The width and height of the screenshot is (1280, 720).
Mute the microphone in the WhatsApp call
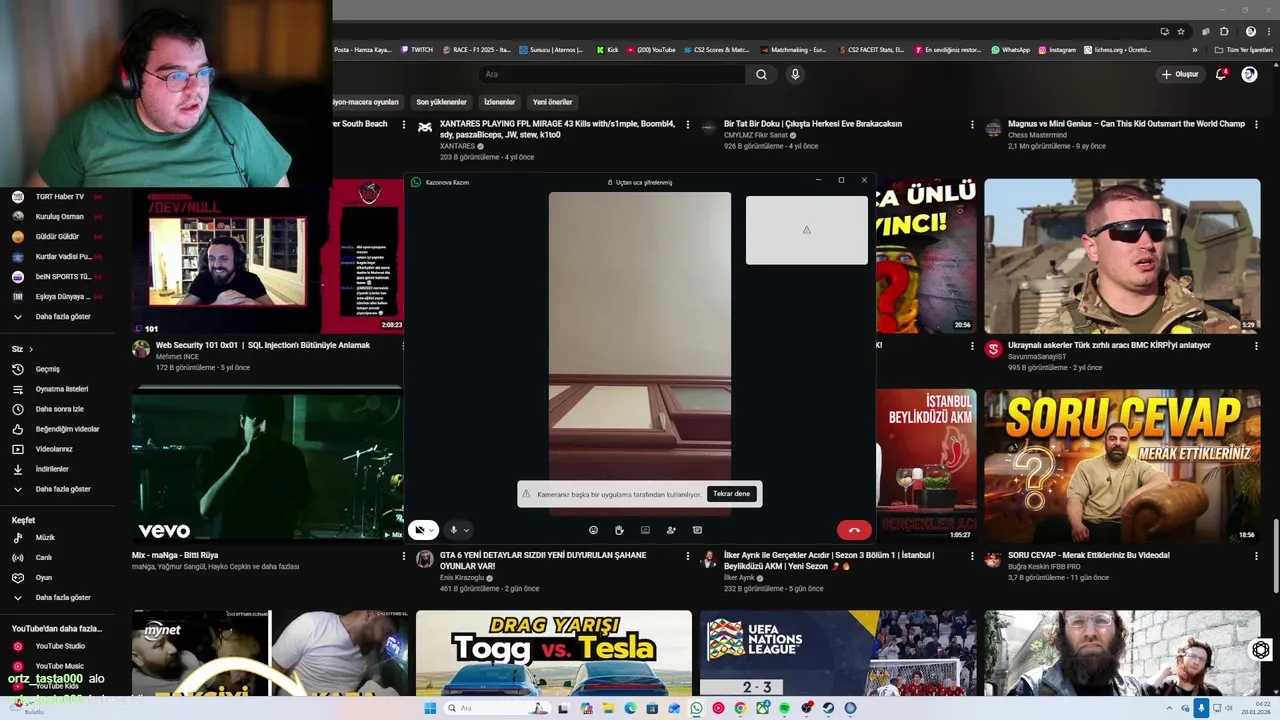tap(453, 530)
